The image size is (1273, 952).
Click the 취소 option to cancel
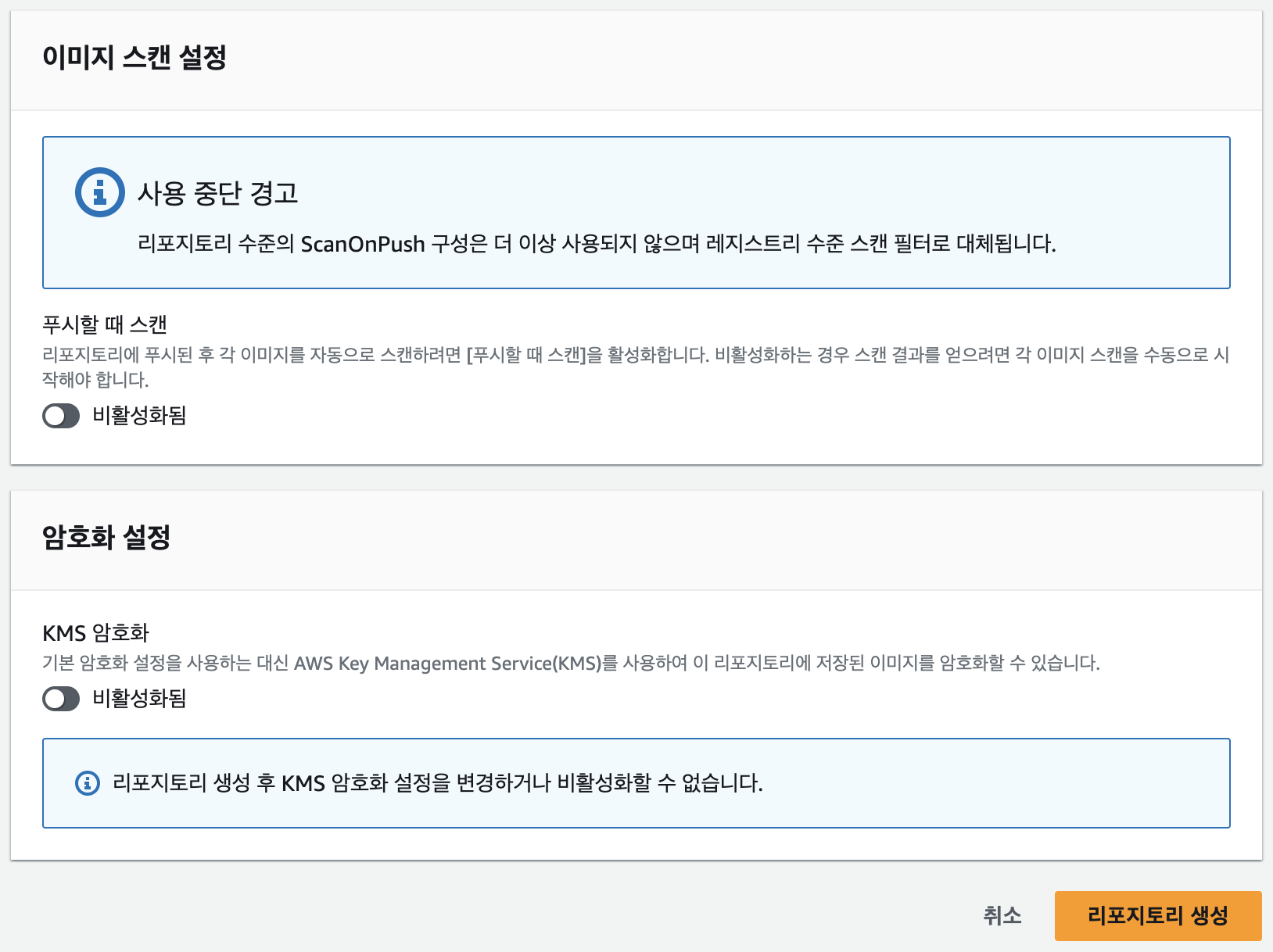pos(1003,914)
